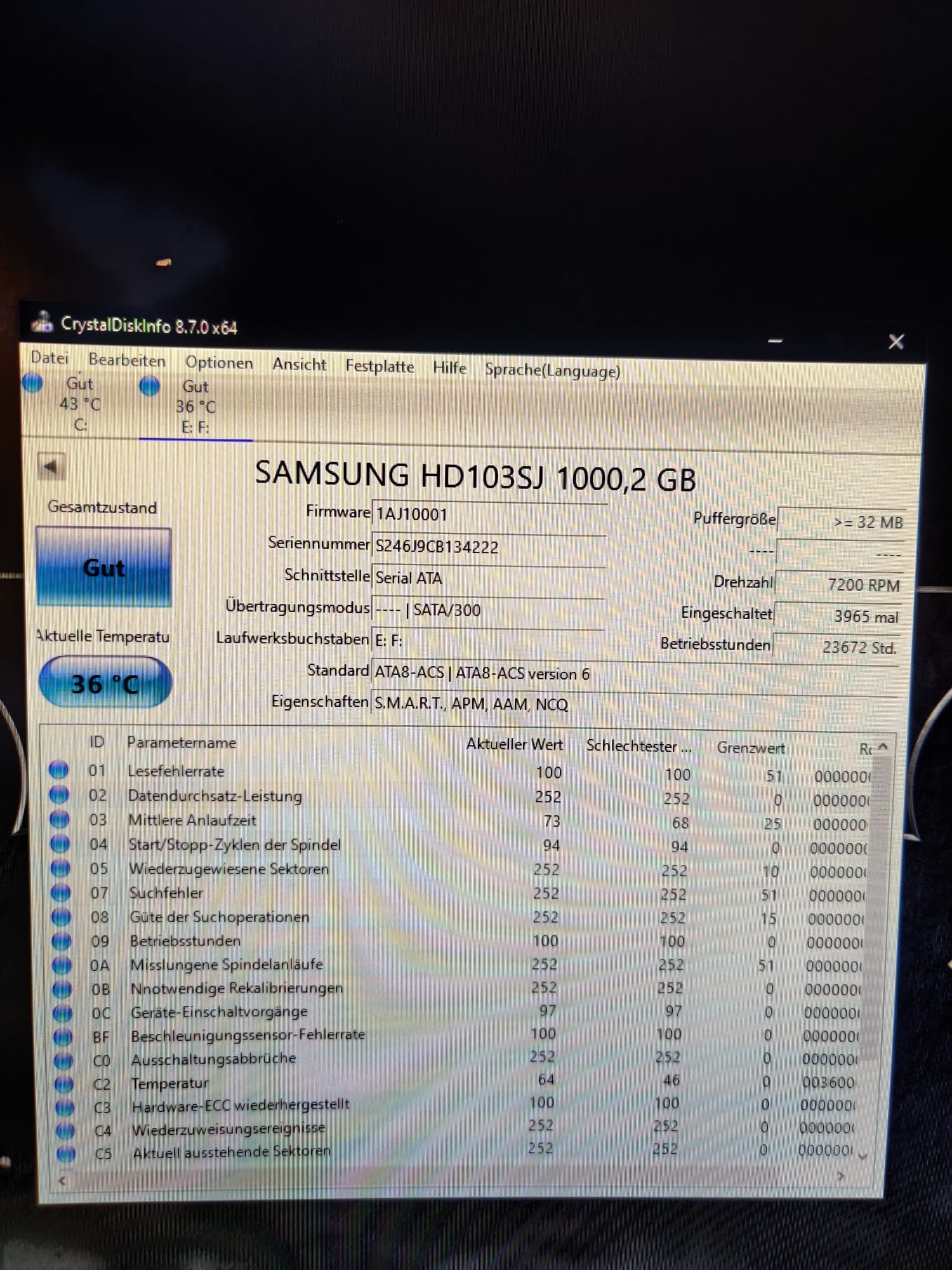Viewport: 952px width, 1270px height.
Task: Click the status dot for Aktuell ausstehende Sektoren
Action: coord(65,1153)
